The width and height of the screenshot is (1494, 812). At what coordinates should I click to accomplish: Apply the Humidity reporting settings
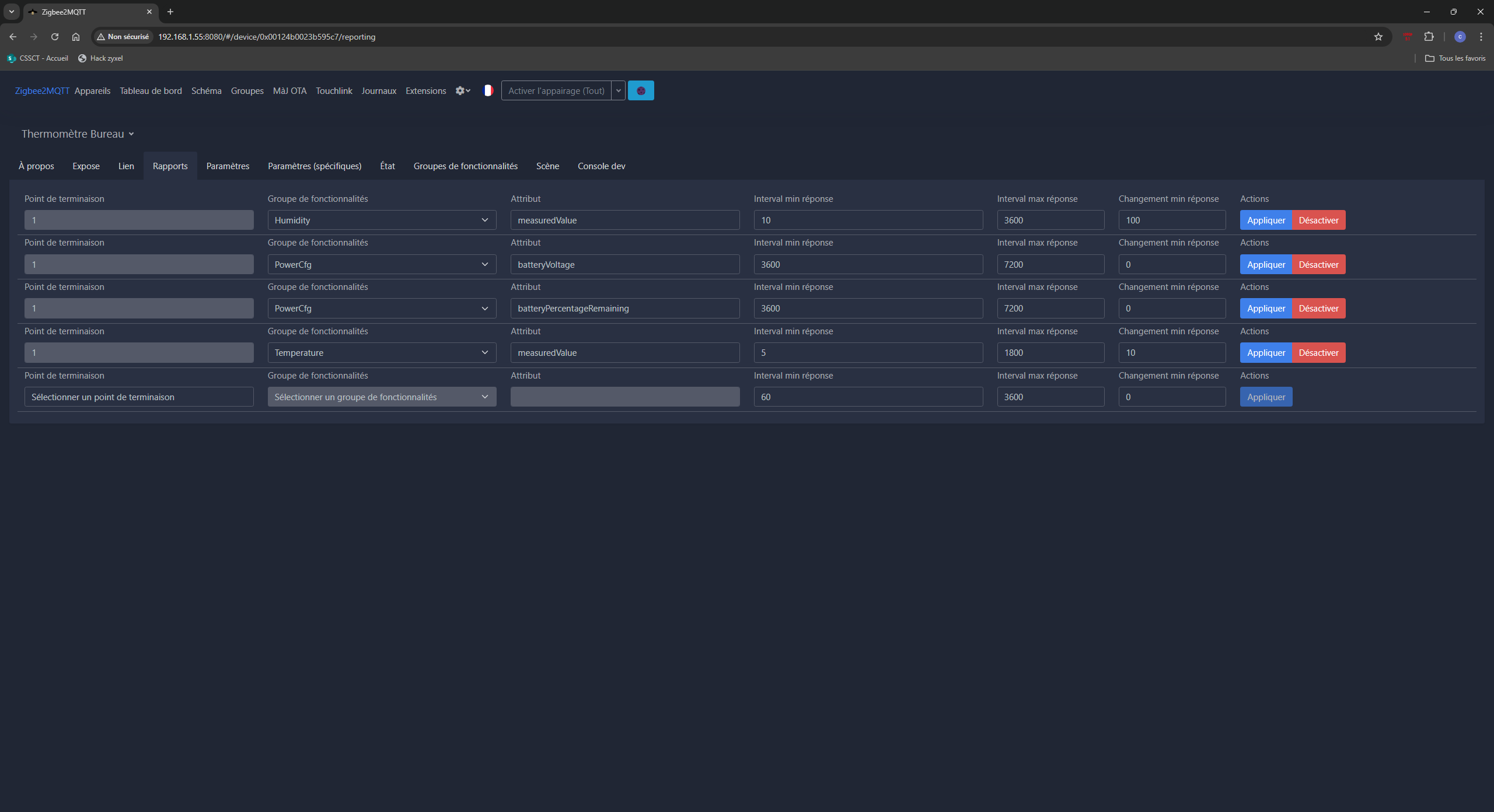coord(1266,220)
